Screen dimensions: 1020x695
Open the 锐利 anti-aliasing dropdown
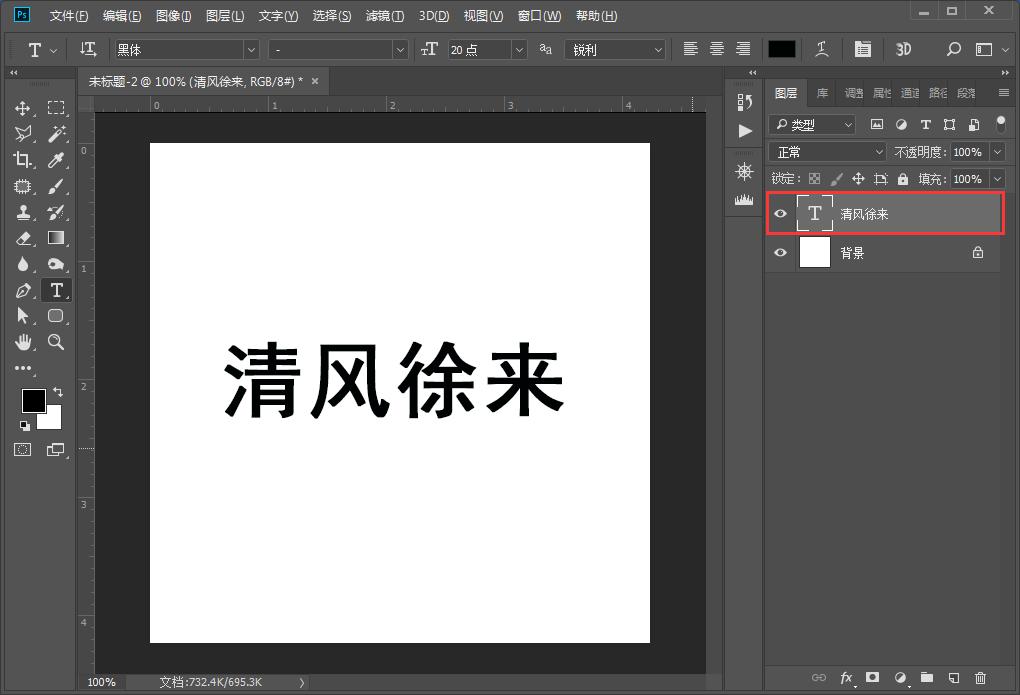(615, 49)
